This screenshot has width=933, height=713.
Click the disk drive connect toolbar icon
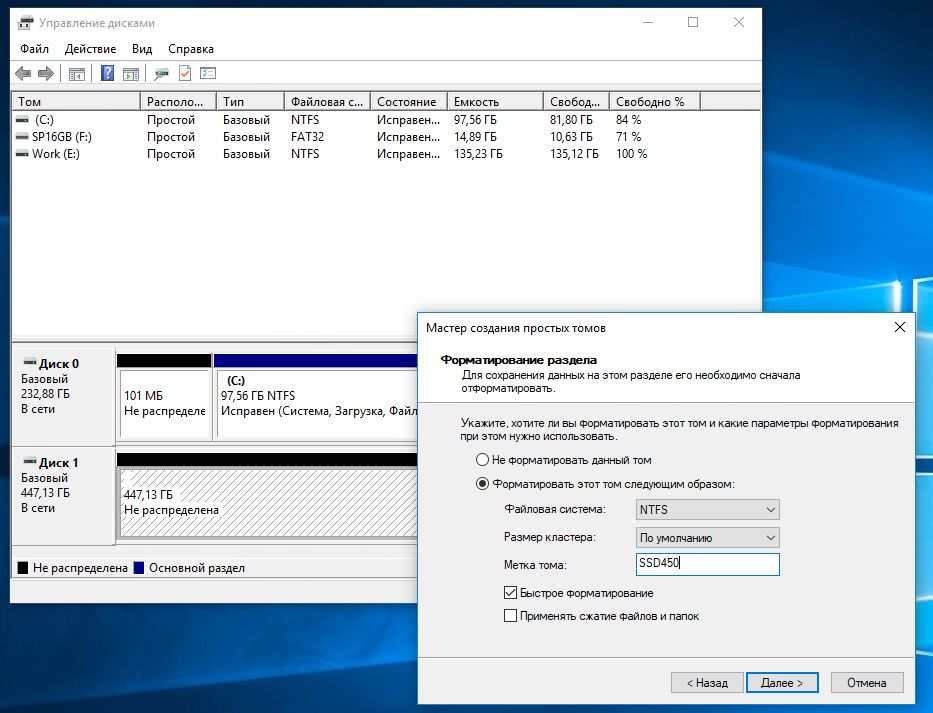click(161, 74)
